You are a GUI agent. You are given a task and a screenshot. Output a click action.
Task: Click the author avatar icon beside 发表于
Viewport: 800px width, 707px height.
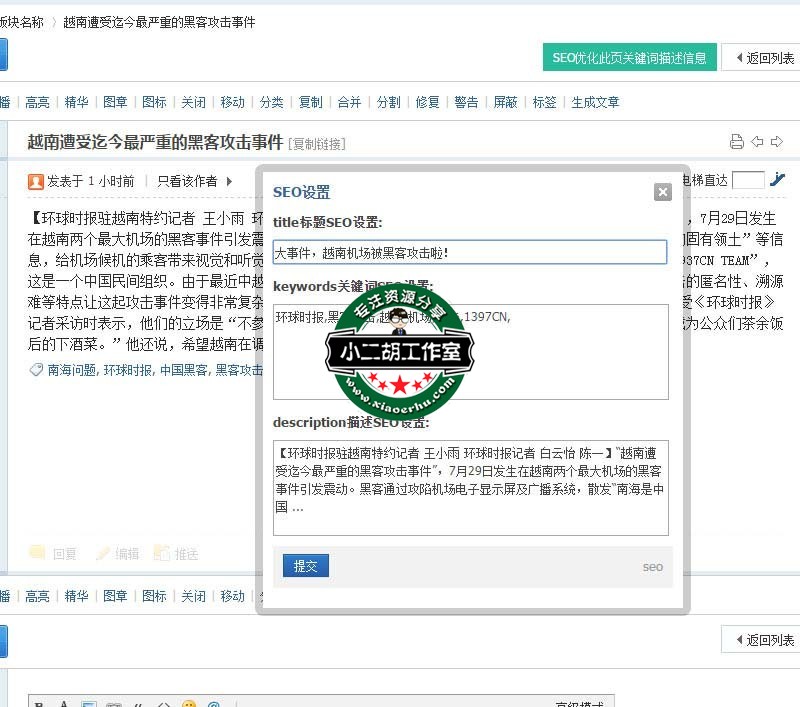[x=36, y=181]
